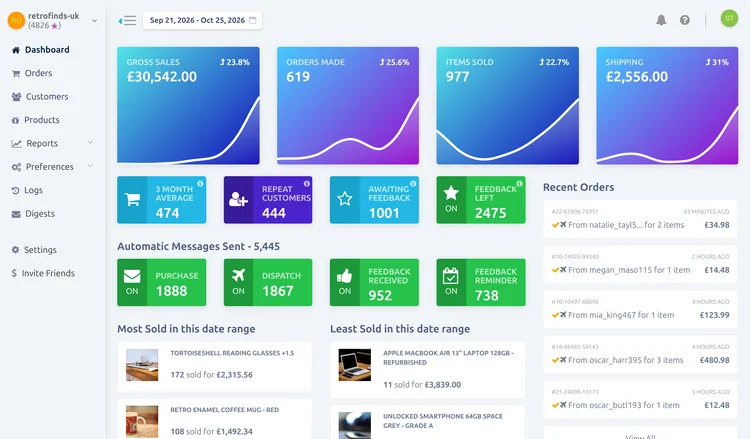Click the info icon on the 3 Month Average card
750x439 pixels.
[200, 184]
